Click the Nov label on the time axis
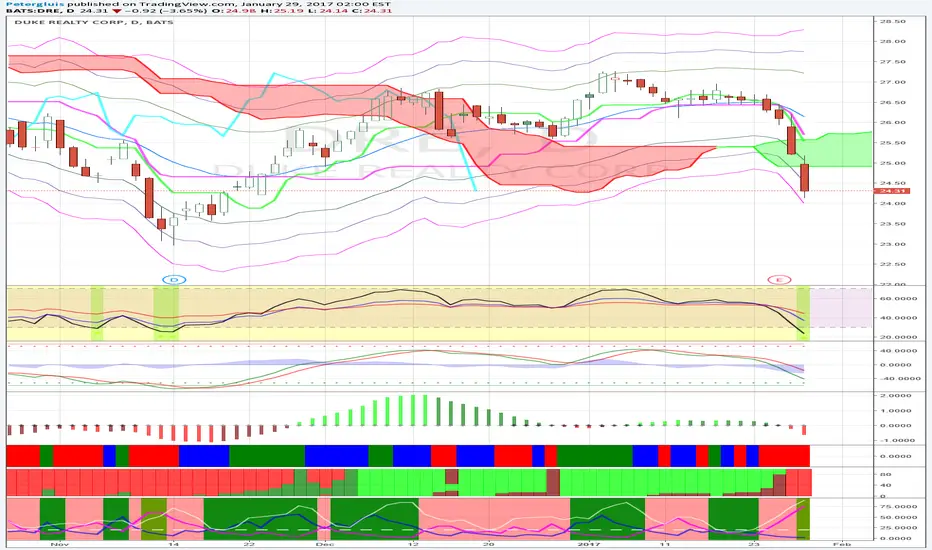Screen dimensions: 932x550 pos(58,544)
